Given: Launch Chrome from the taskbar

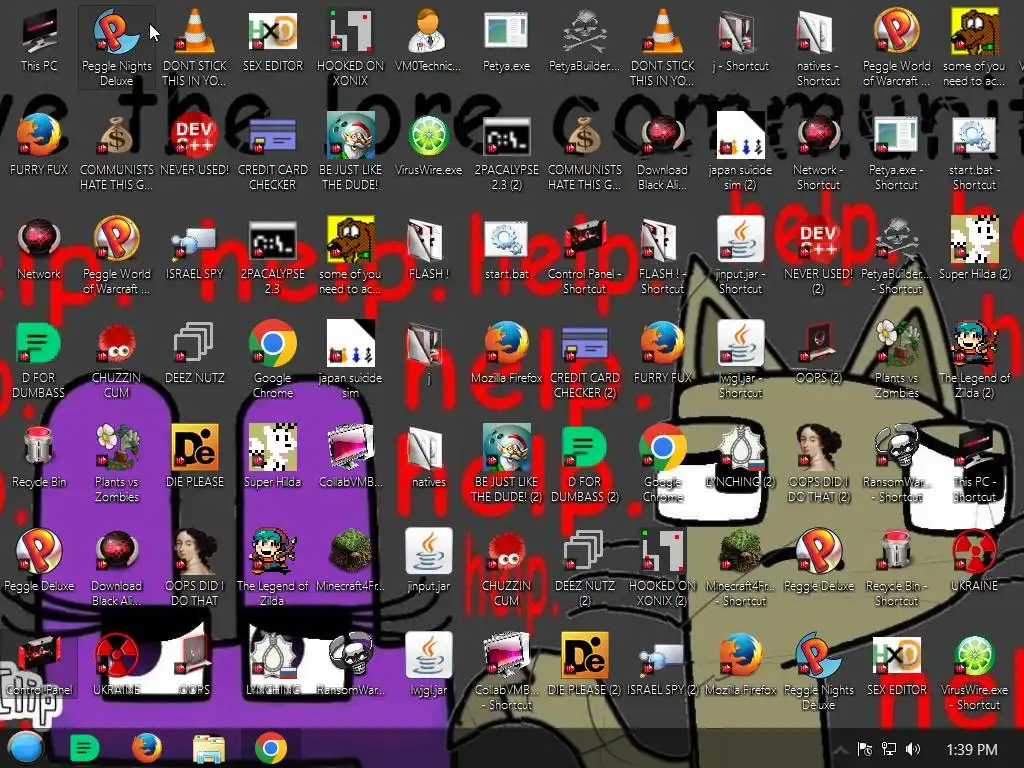Looking at the screenshot, I should tap(270, 748).
